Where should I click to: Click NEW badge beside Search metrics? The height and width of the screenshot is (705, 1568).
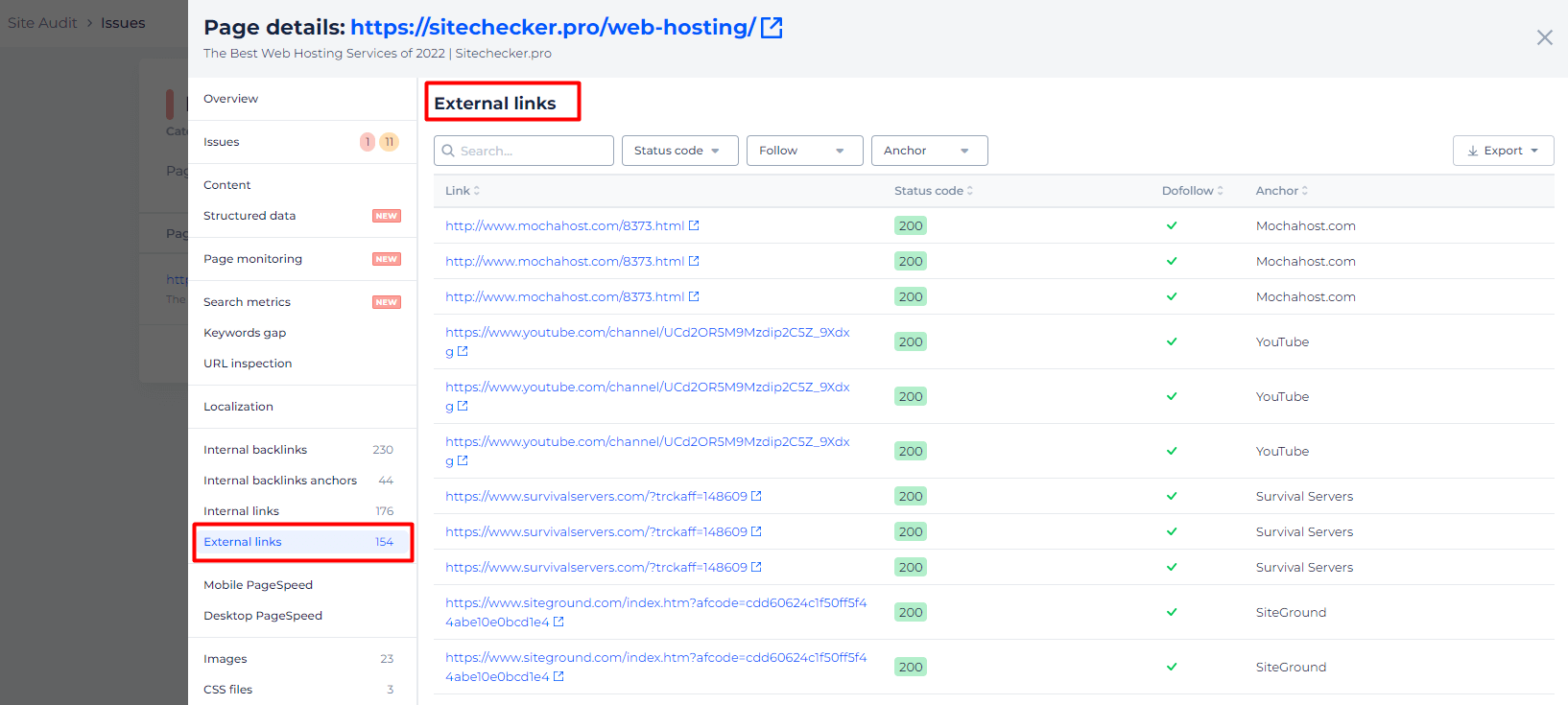pyautogui.click(x=386, y=302)
